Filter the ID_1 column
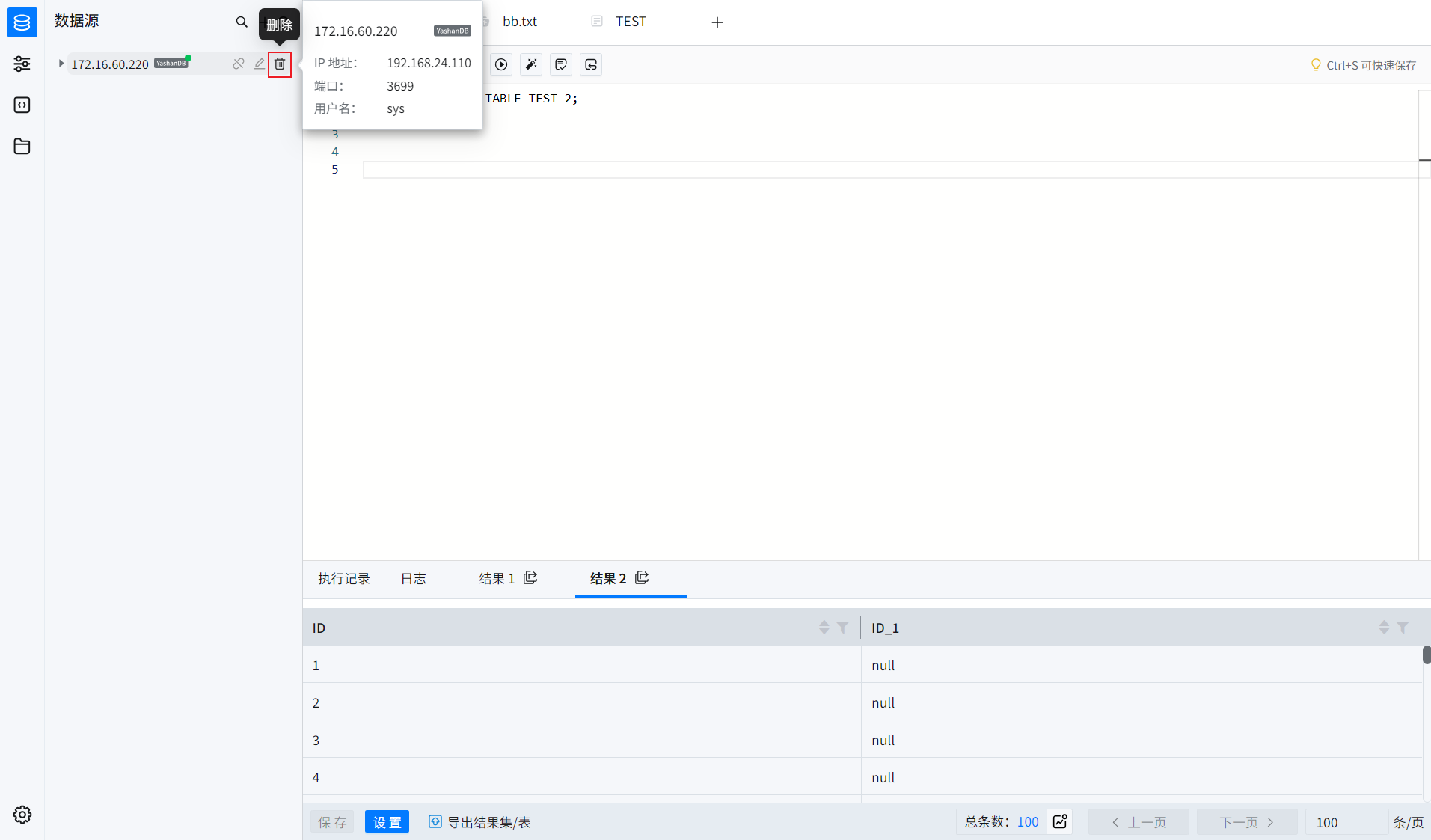 click(1403, 628)
